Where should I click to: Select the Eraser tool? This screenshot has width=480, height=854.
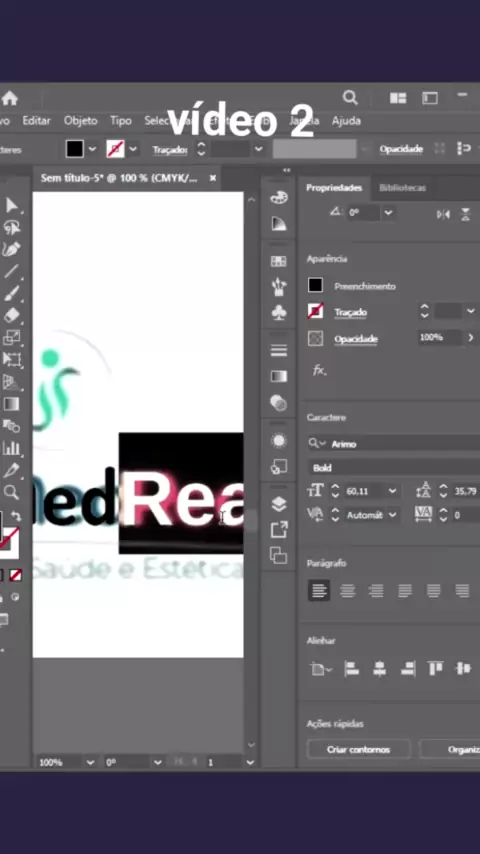[11, 315]
